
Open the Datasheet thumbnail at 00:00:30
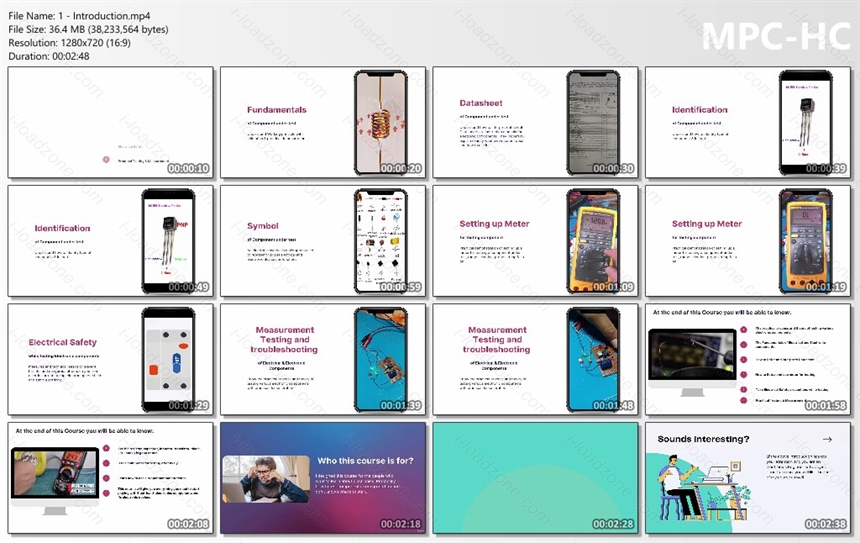535,122
